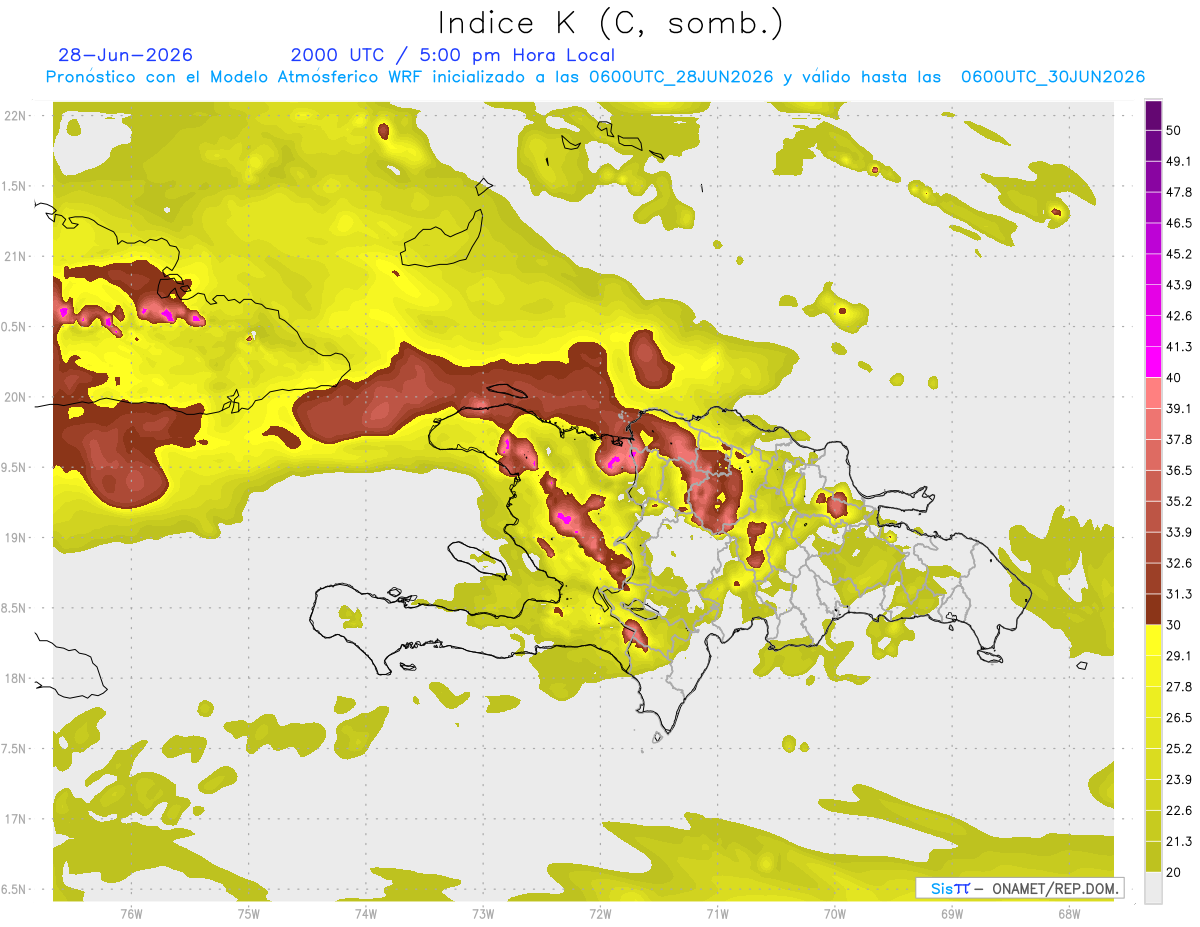The width and height of the screenshot is (1200, 927).
Task: Click the '50' value on the color scale
Action: pyautogui.click(x=1174, y=130)
